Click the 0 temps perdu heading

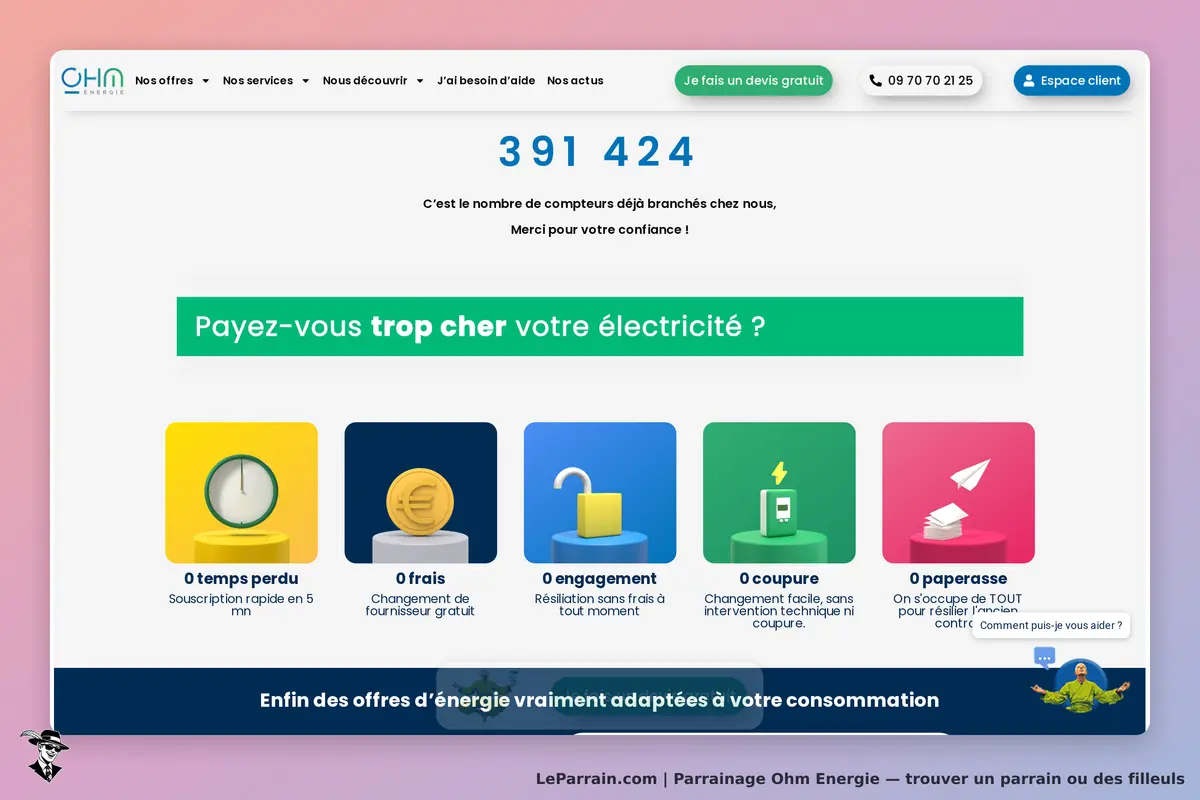tap(241, 579)
